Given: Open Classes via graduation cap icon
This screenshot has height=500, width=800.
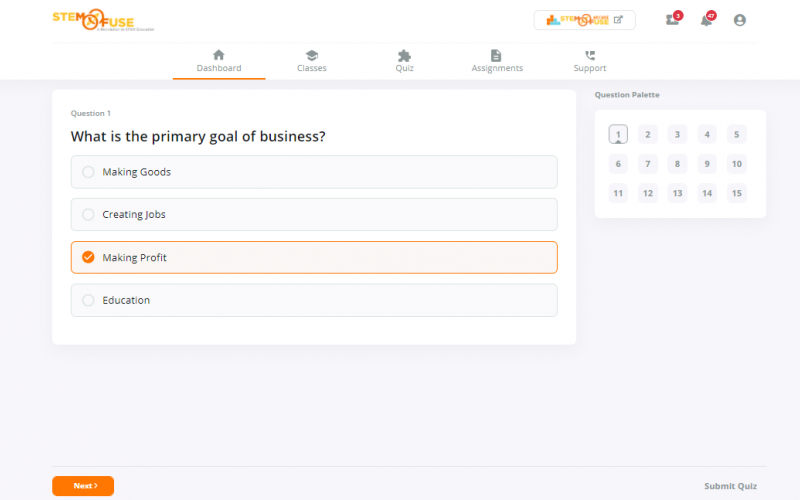Looking at the screenshot, I should [311, 55].
